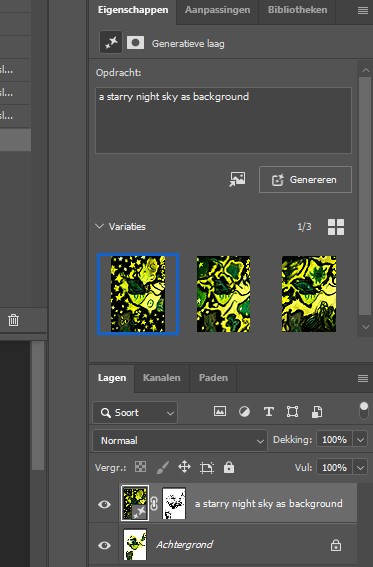Click the 1/3 variations counter
This screenshot has width=373, height=567.
point(304,227)
